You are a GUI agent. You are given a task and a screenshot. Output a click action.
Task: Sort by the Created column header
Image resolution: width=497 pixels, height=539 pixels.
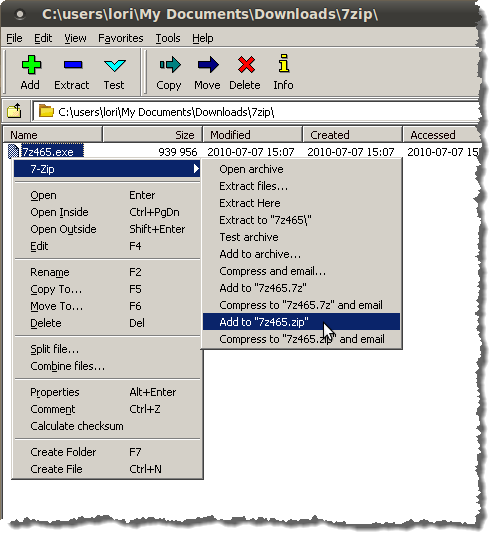[x=353, y=135]
